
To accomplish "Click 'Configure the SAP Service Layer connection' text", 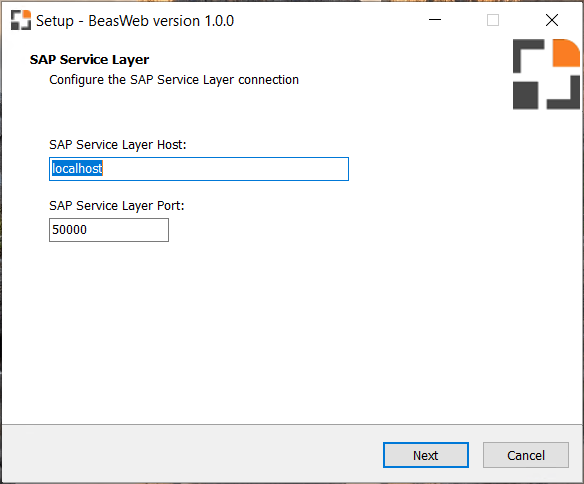I will 174,80.
